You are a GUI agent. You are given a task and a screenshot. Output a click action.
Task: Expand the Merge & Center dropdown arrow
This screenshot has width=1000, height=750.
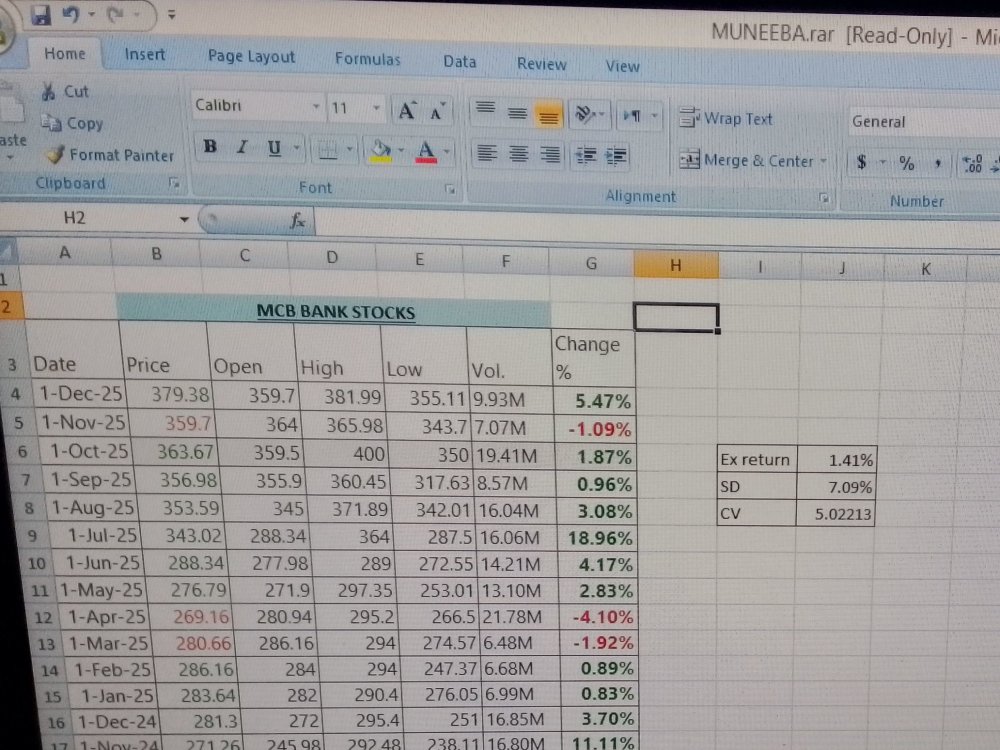click(823, 161)
